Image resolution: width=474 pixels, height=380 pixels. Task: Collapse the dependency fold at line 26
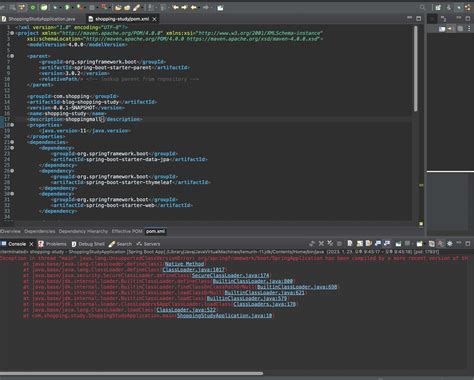coord(12,171)
